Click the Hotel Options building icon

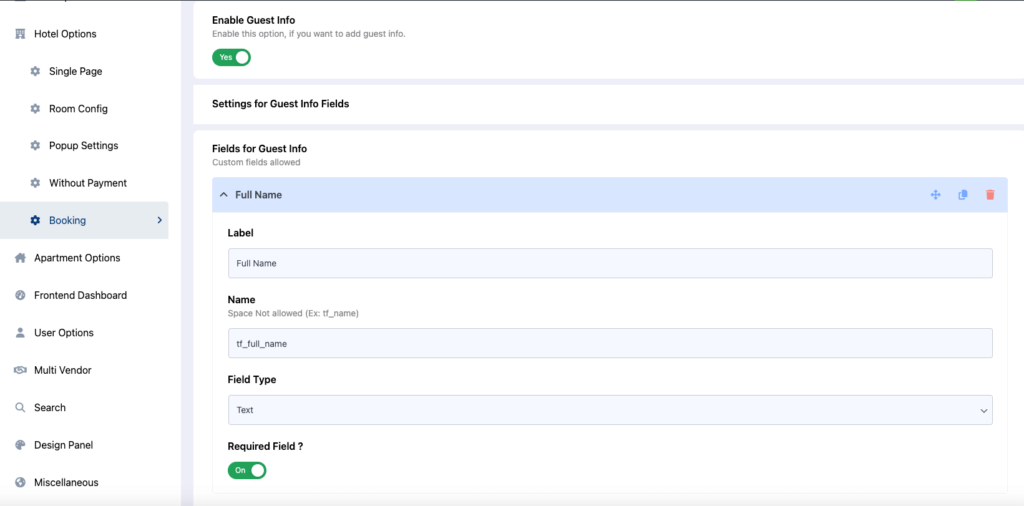[x=20, y=34]
